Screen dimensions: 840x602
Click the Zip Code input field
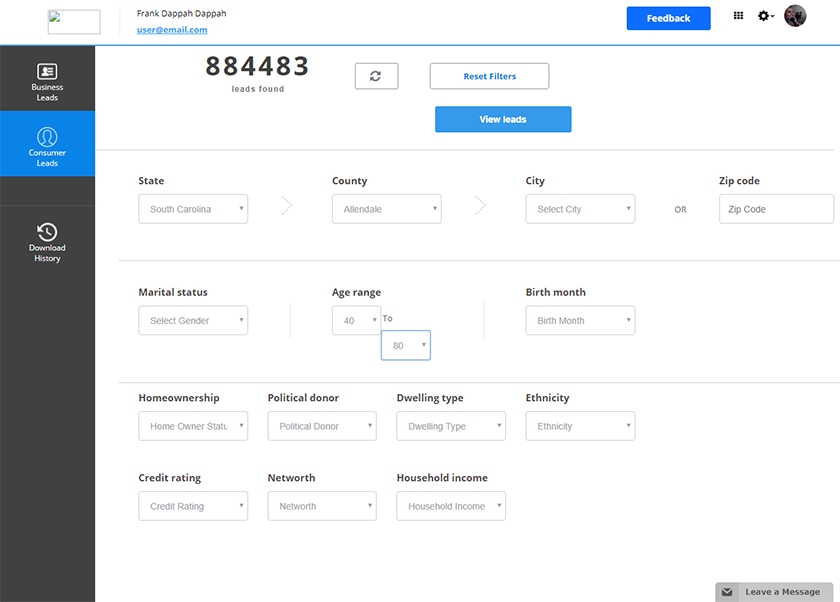(775, 209)
